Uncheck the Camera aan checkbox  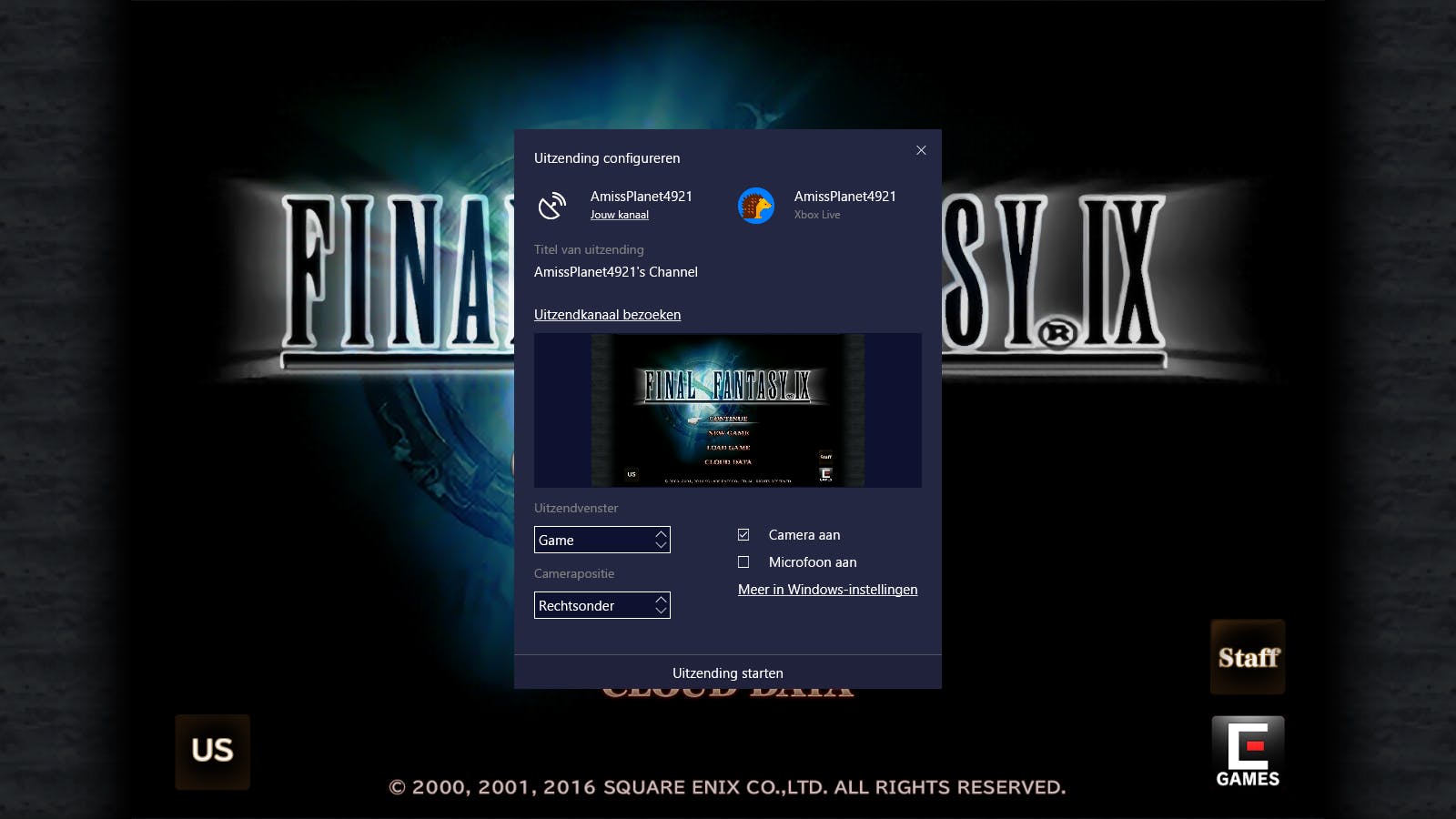point(744,534)
